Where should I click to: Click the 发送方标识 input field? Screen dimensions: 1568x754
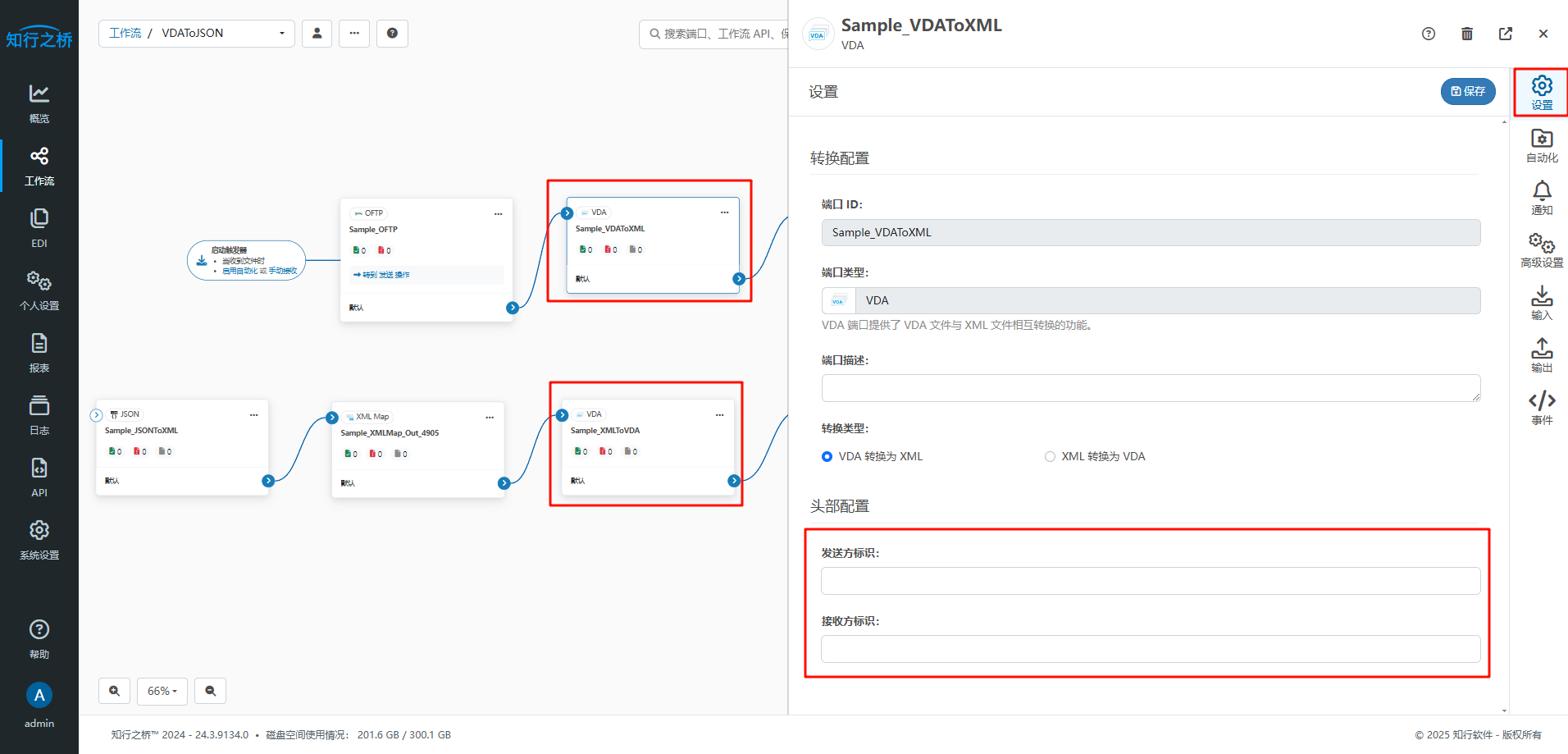pyautogui.click(x=1150, y=581)
